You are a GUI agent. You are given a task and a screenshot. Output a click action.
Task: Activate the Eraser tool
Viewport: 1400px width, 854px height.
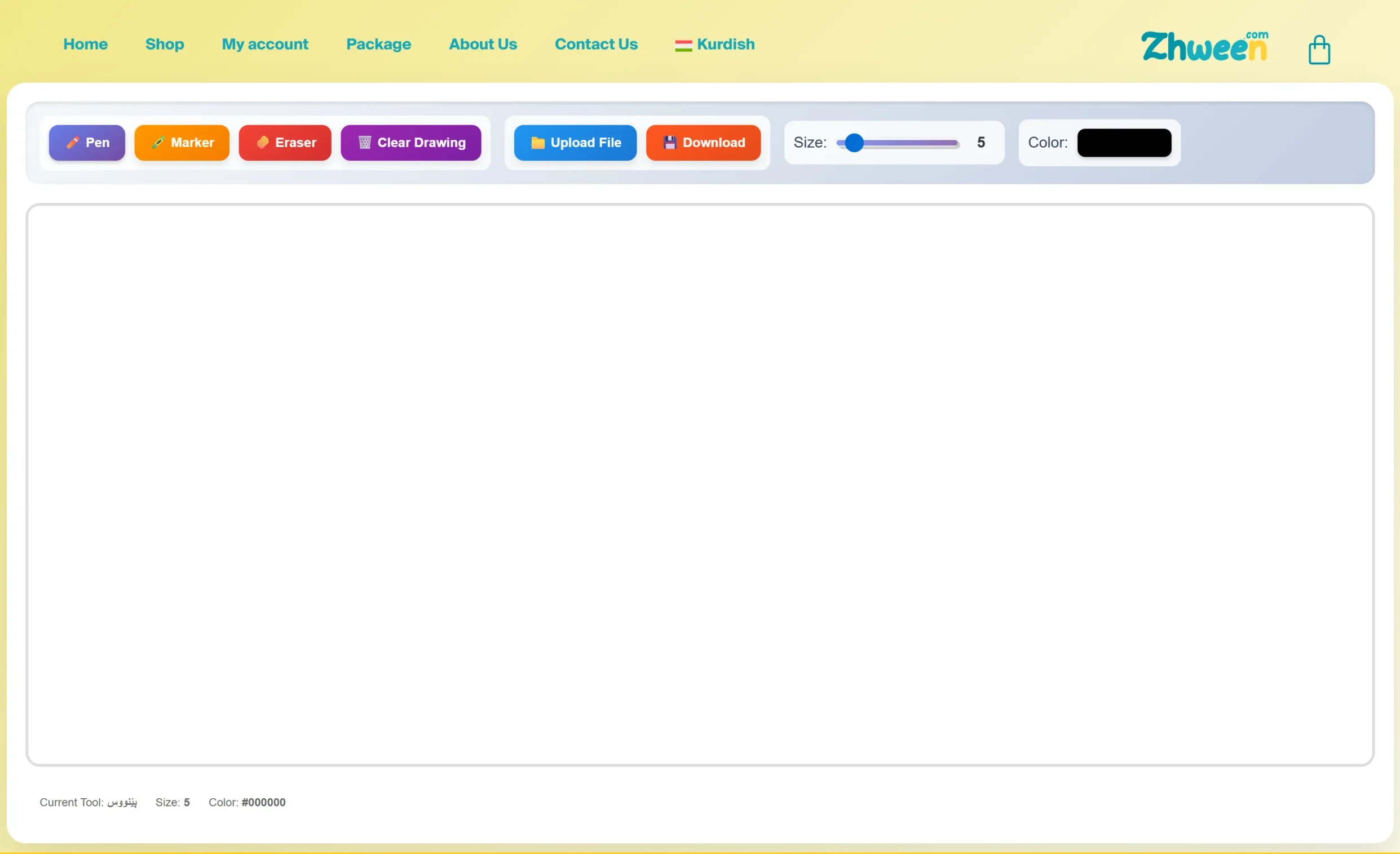click(x=285, y=143)
